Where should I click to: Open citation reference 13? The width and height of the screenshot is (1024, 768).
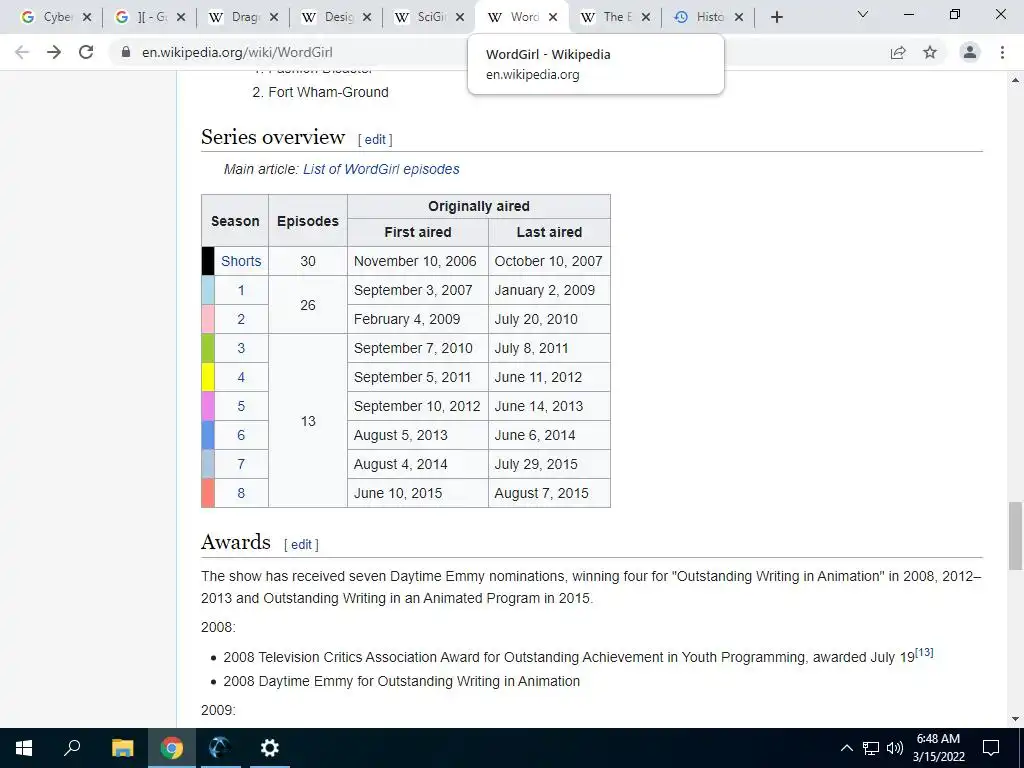pyautogui.click(x=924, y=652)
